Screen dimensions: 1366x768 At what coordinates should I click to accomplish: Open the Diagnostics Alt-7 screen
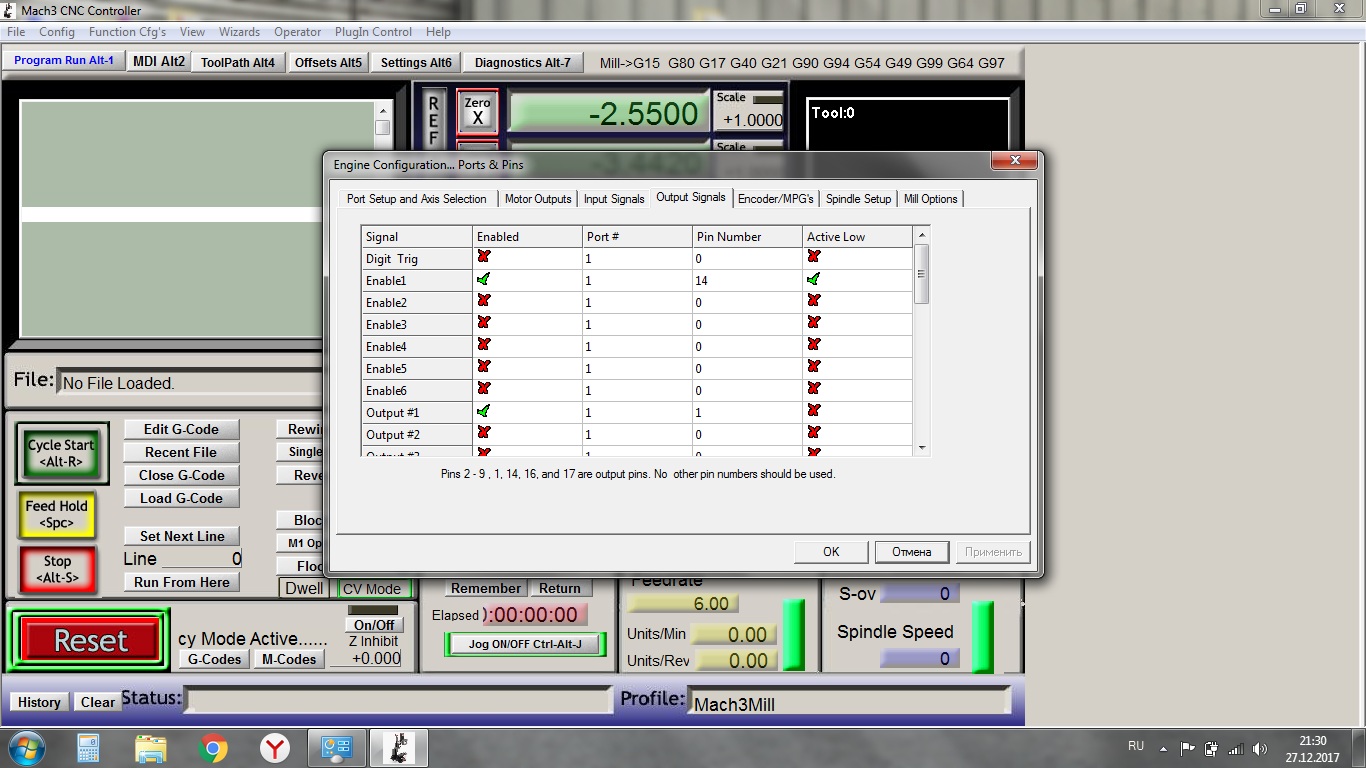coord(523,62)
